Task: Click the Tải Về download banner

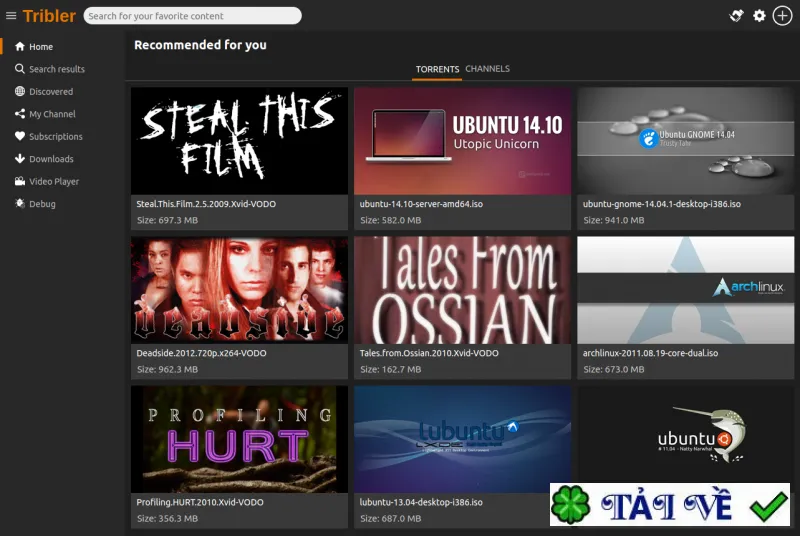Action: pyautogui.click(x=670, y=505)
